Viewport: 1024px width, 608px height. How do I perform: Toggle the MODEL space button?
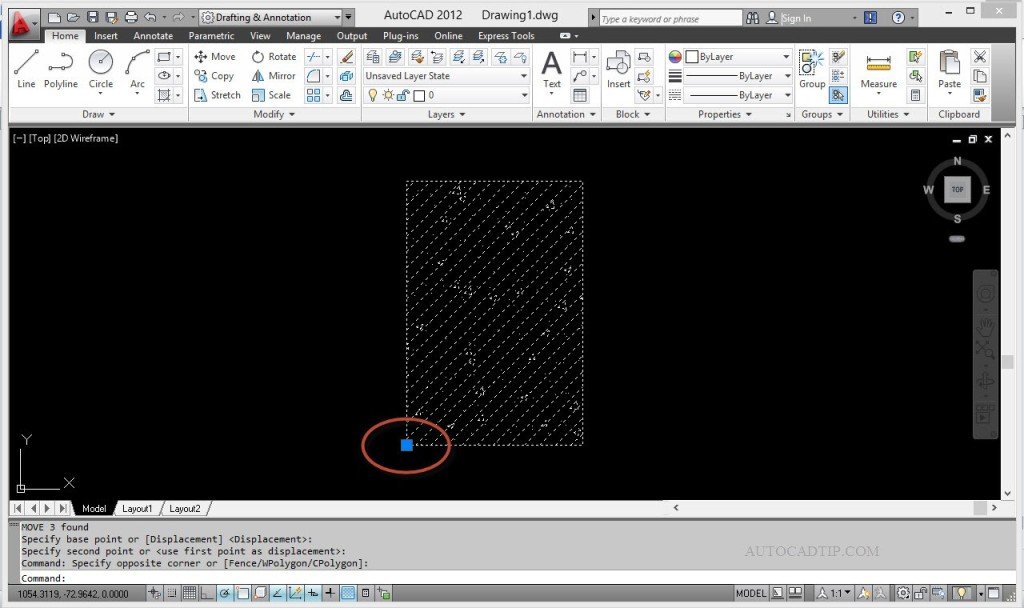[x=750, y=593]
